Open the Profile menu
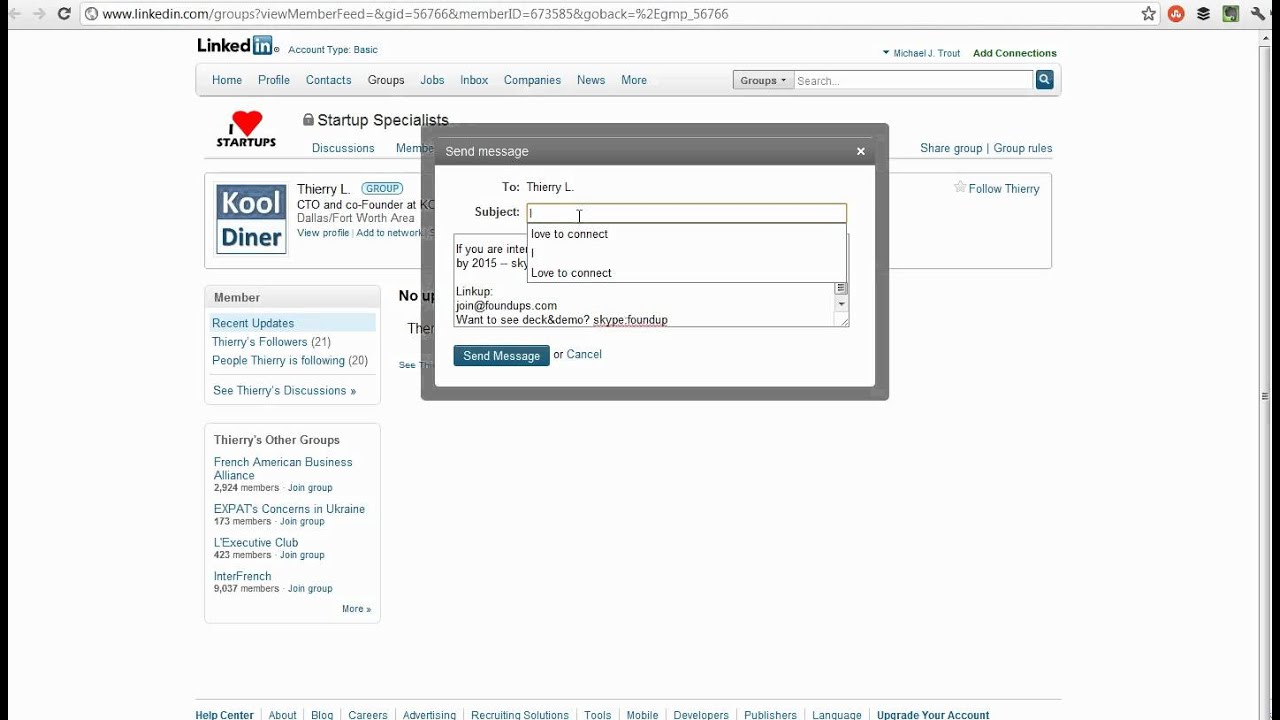Viewport: 1280px width, 720px height. tap(274, 80)
